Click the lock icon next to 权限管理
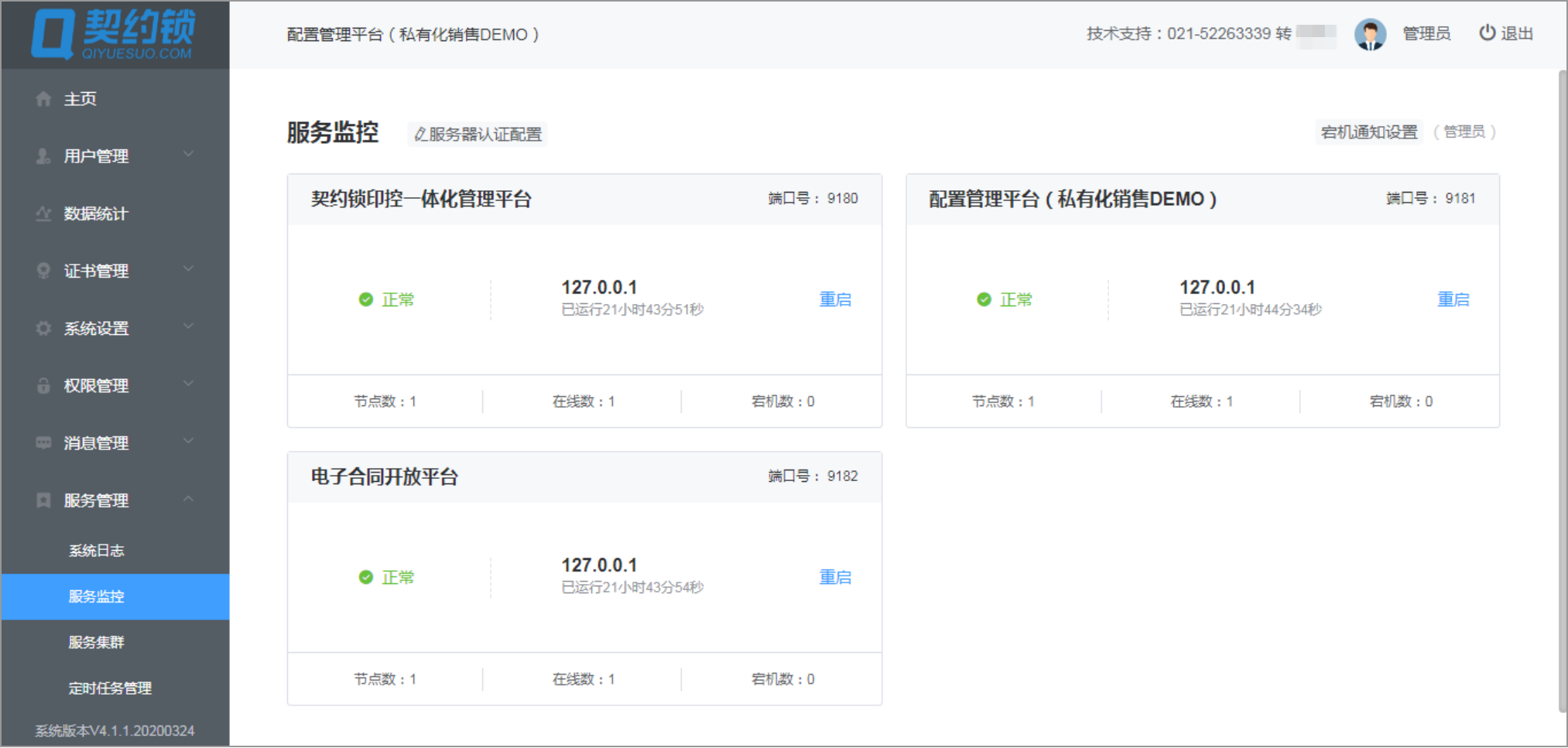This screenshot has height=748, width=1568. pyautogui.click(x=43, y=385)
